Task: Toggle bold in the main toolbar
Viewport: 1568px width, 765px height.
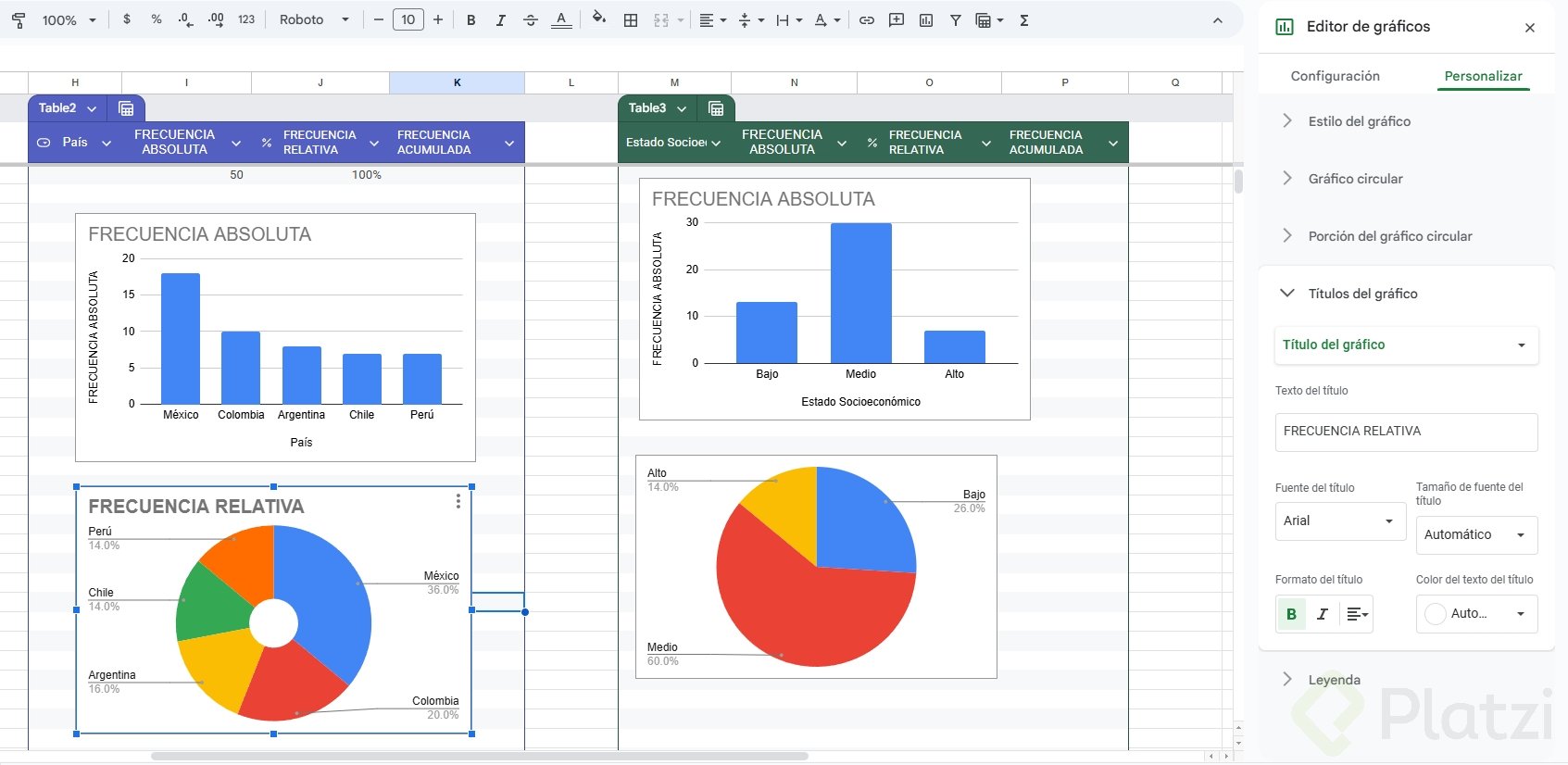Action: 471,19
